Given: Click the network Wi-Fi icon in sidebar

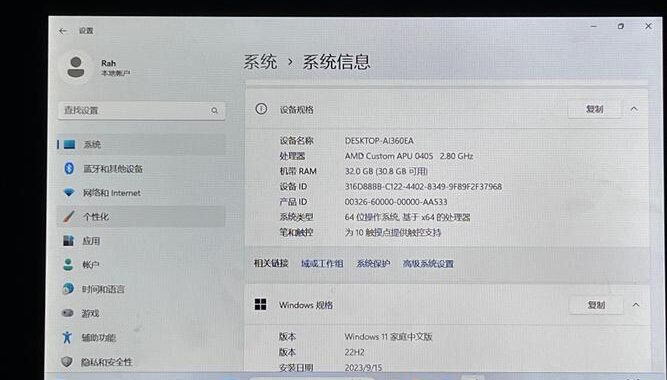Looking at the screenshot, I should (69, 193).
